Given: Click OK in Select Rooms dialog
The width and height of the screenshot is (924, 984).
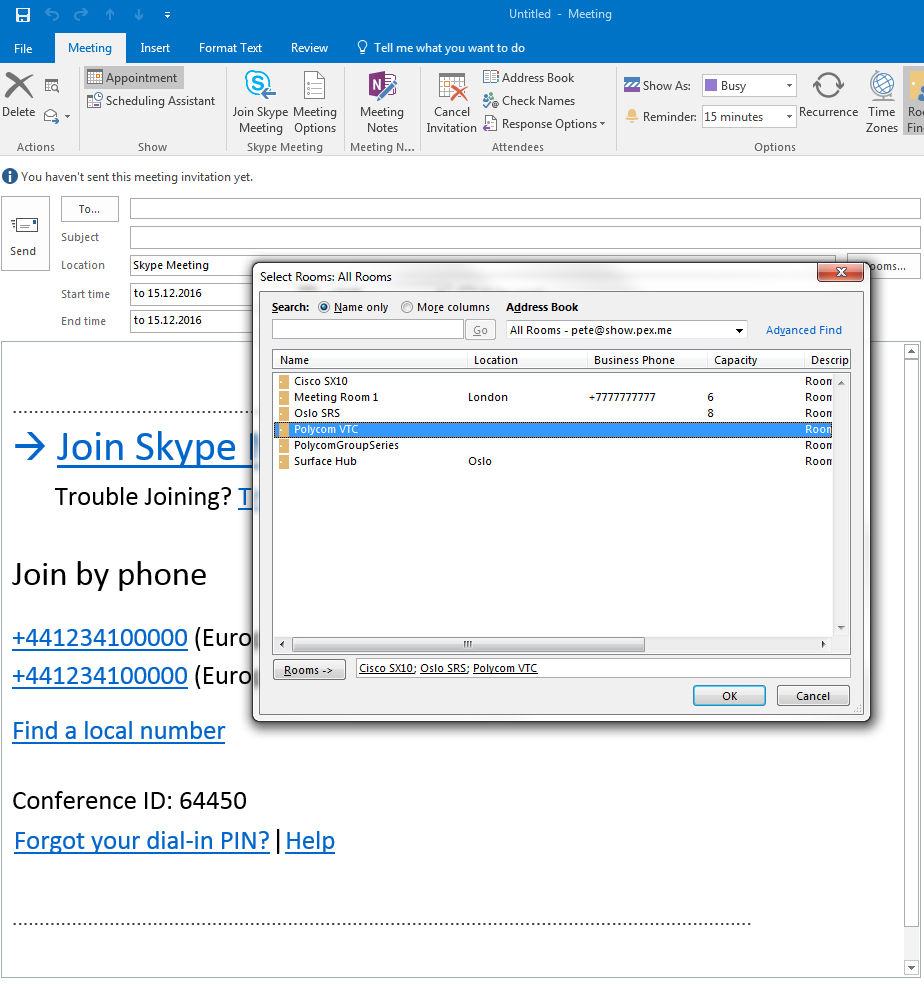Looking at the screenshot, I should (729, 695).
